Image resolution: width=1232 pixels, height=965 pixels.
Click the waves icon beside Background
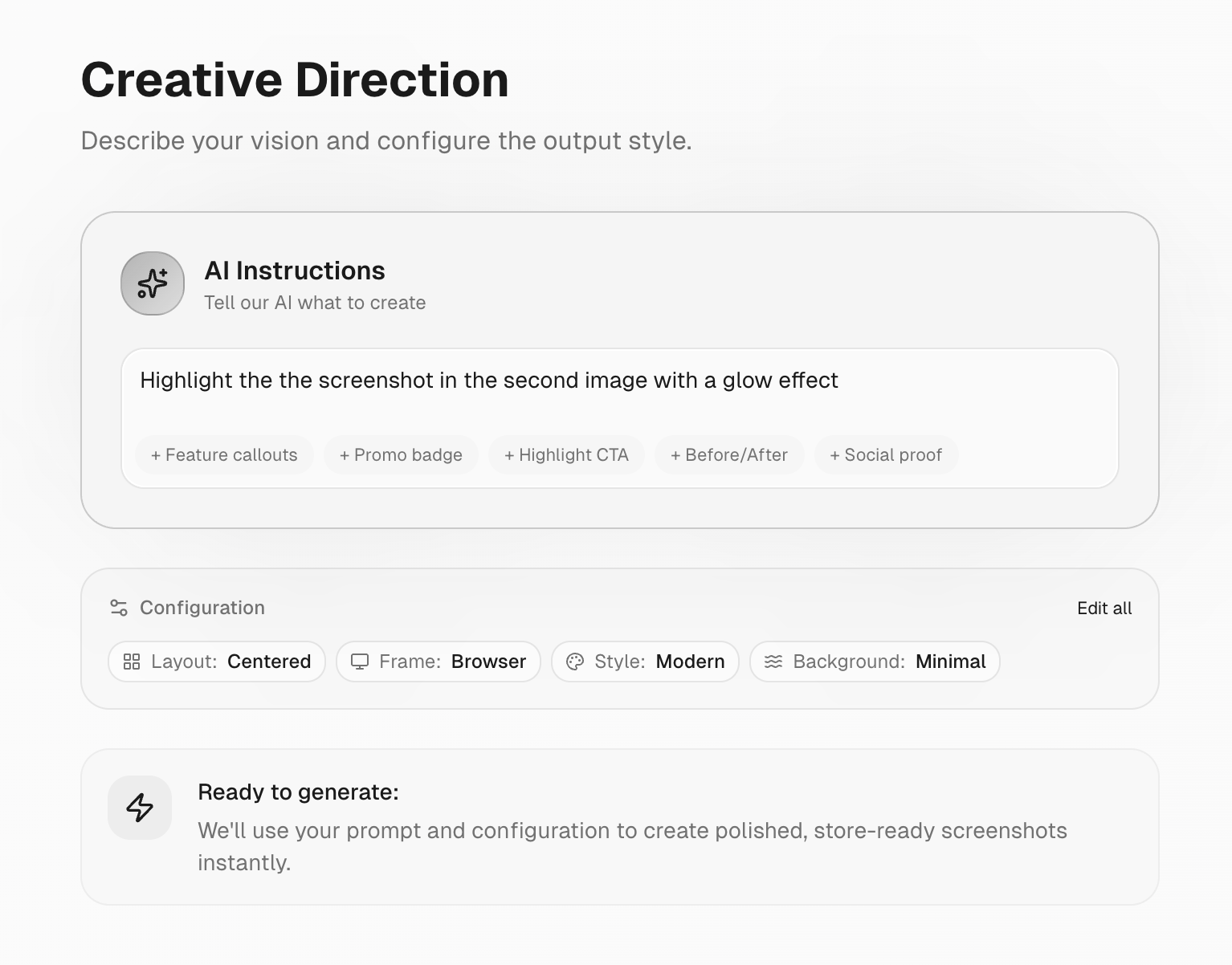click(x=774, y=662)
